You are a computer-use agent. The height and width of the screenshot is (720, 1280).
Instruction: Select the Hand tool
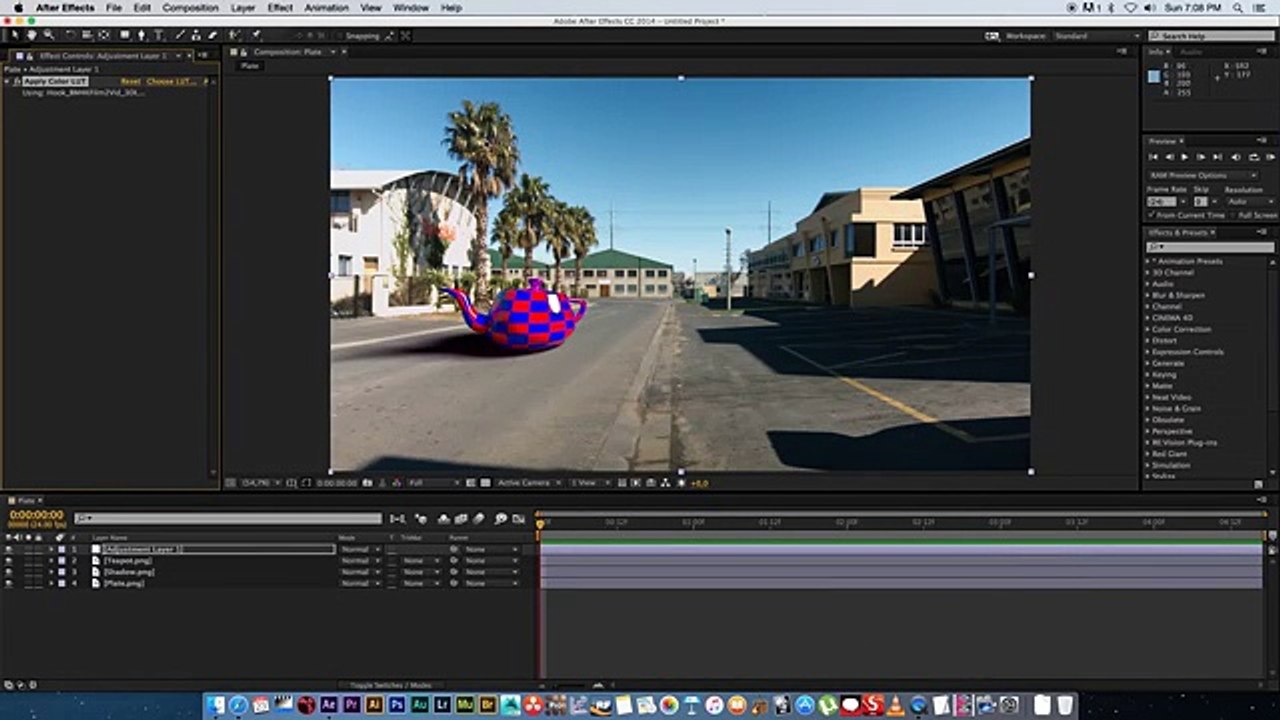32,35
